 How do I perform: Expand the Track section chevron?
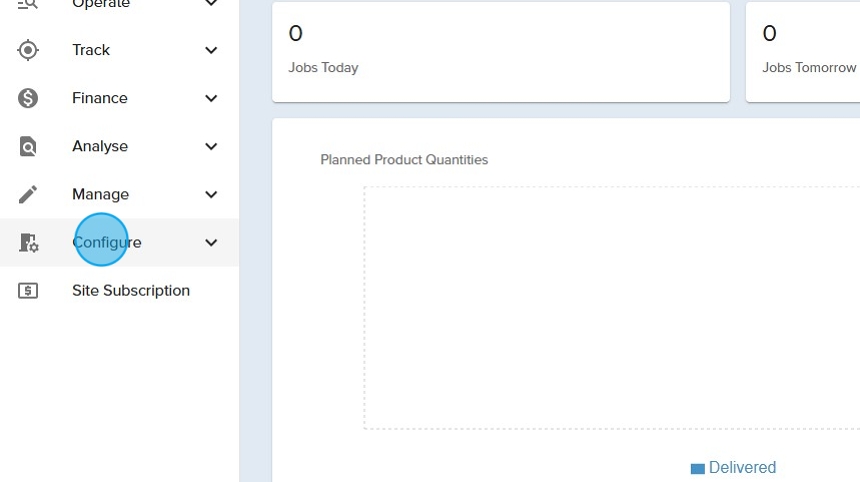pos(211,50)
